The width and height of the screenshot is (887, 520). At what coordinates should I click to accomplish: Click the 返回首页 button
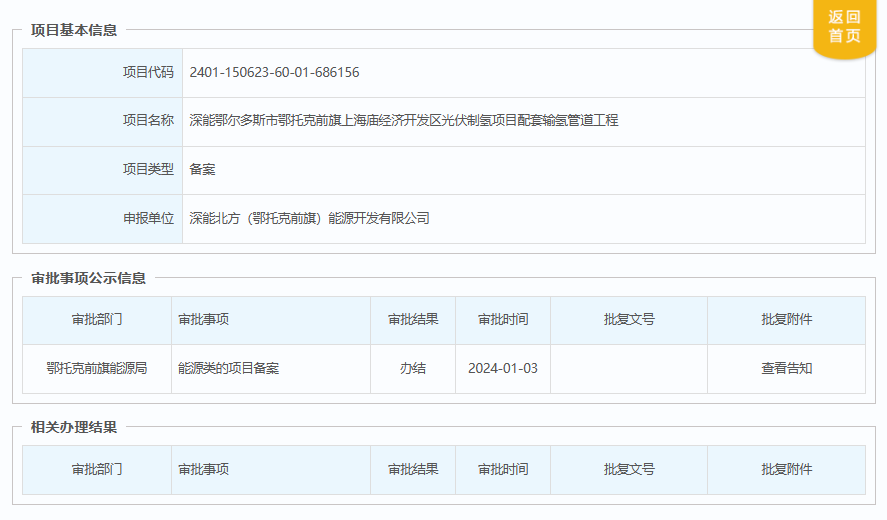pos(843,27)
